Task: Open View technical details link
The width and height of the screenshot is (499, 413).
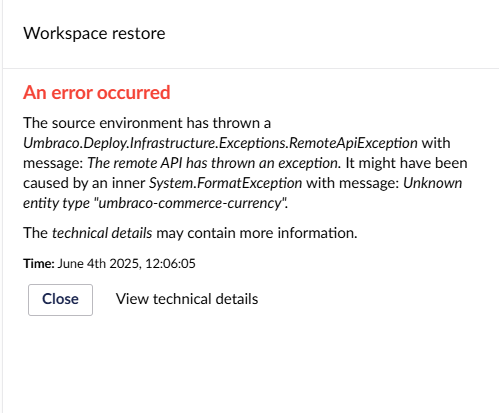Action: [x=187, y=299]
